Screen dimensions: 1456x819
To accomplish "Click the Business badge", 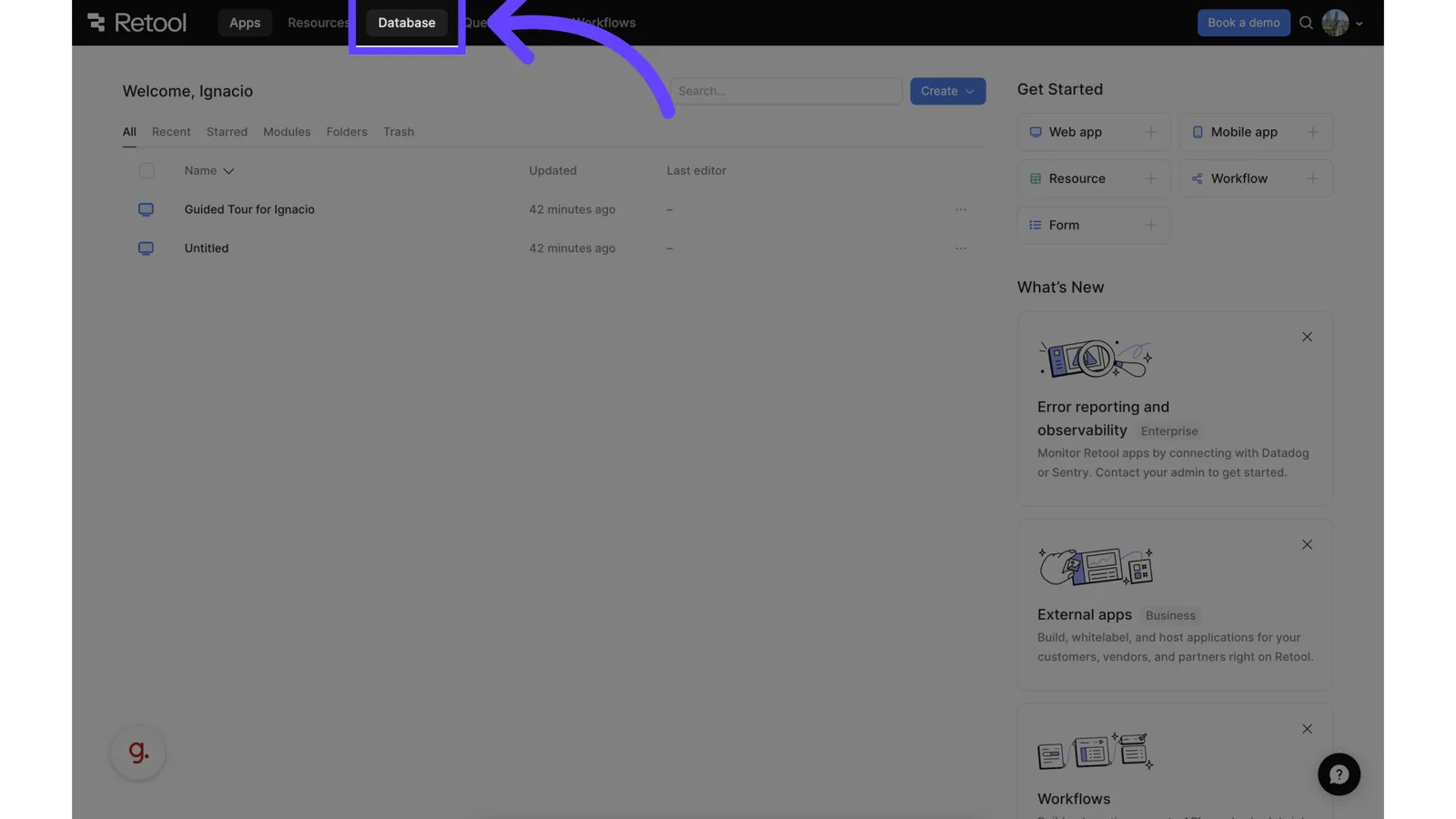I will (x=1170, y=615).
